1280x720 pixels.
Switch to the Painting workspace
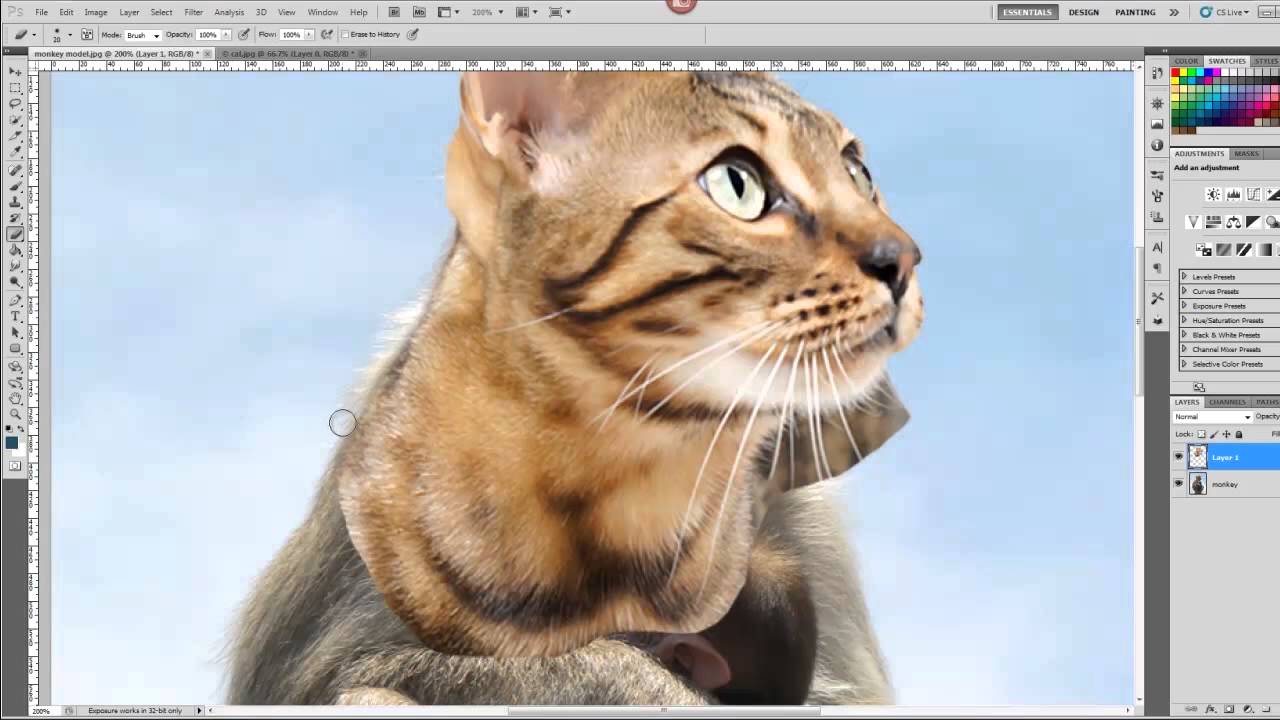point(1135,12)
